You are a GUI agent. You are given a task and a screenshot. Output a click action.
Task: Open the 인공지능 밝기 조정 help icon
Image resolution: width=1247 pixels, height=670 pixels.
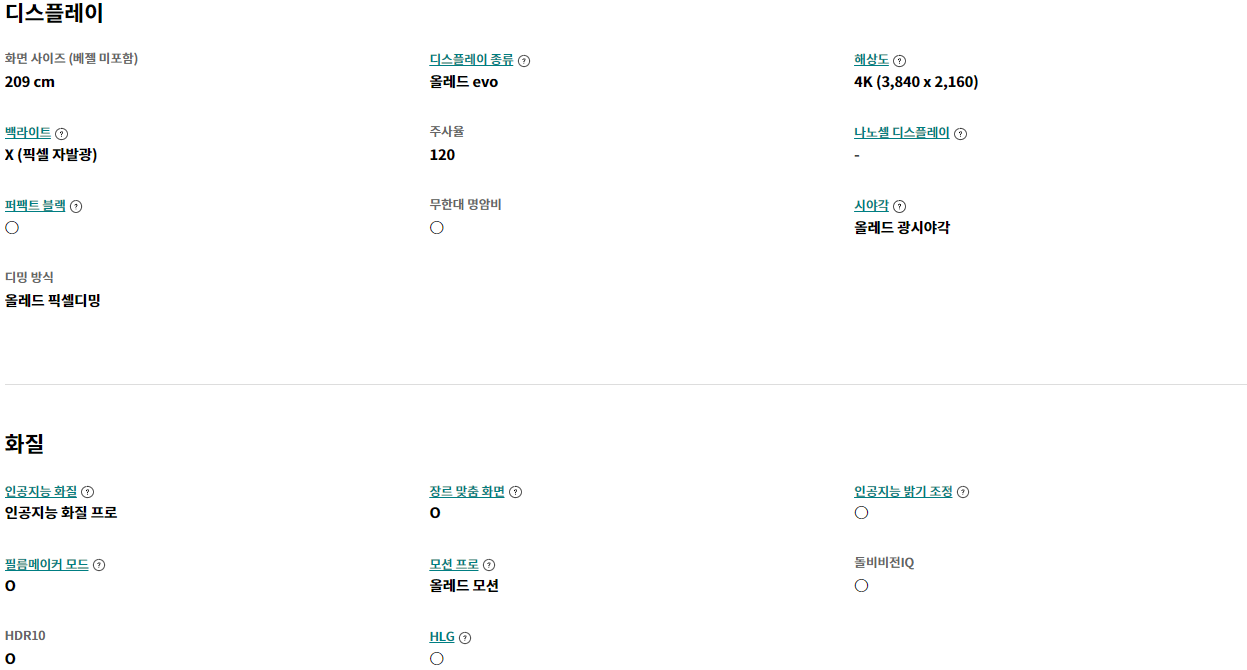tap(963, 492)
